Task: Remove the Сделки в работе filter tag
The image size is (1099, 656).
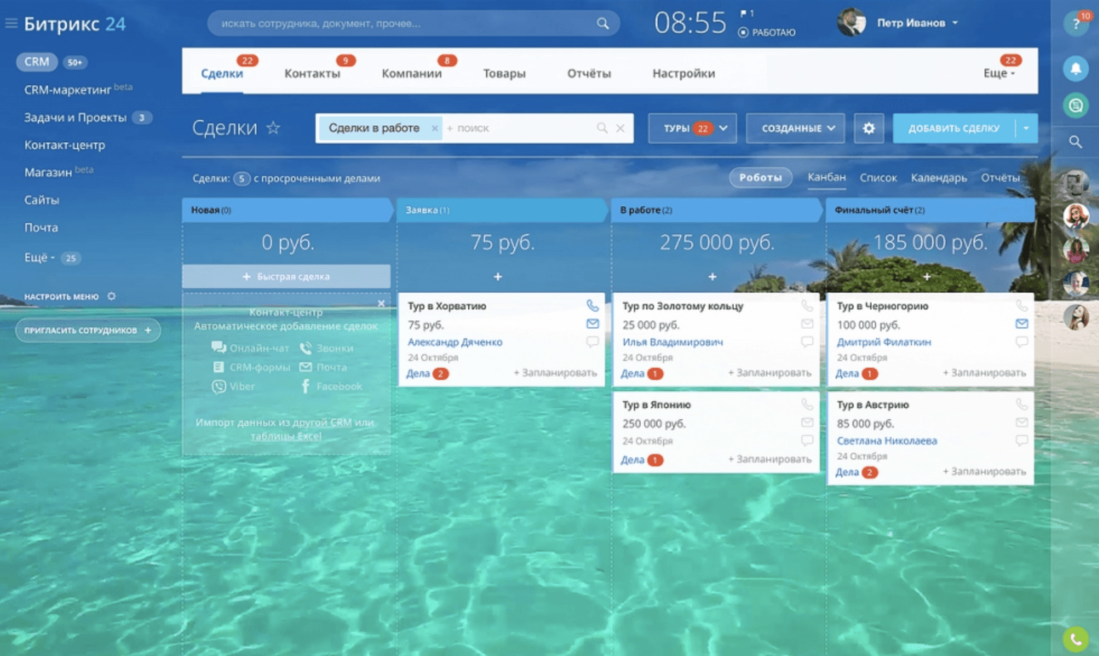Action: (x=434, y=128)
